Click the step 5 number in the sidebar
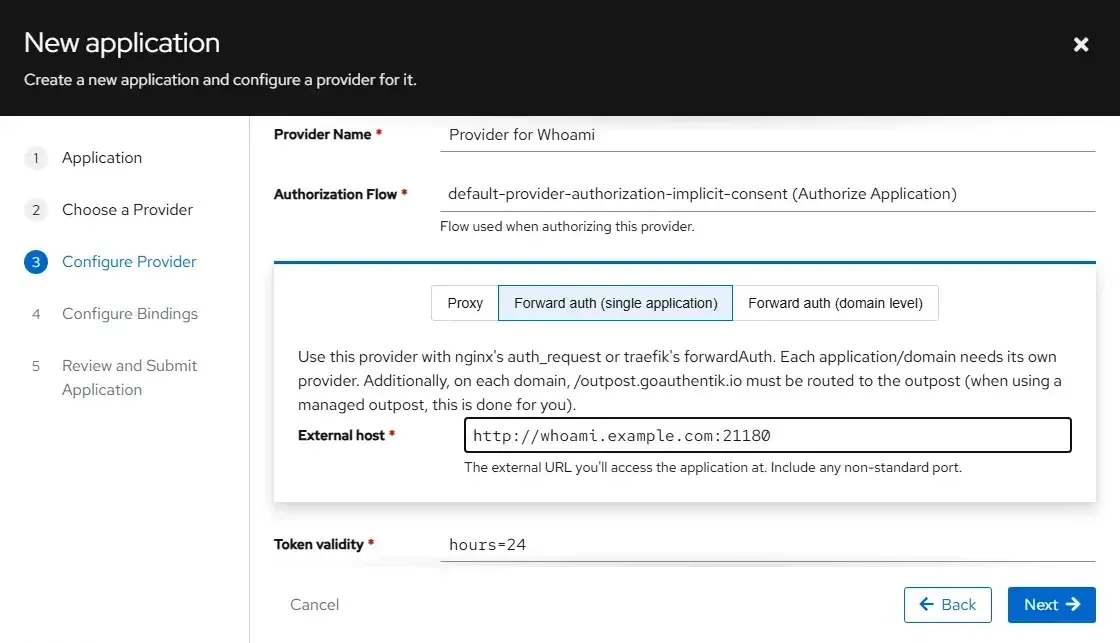1120x643 pixels. 36,366
